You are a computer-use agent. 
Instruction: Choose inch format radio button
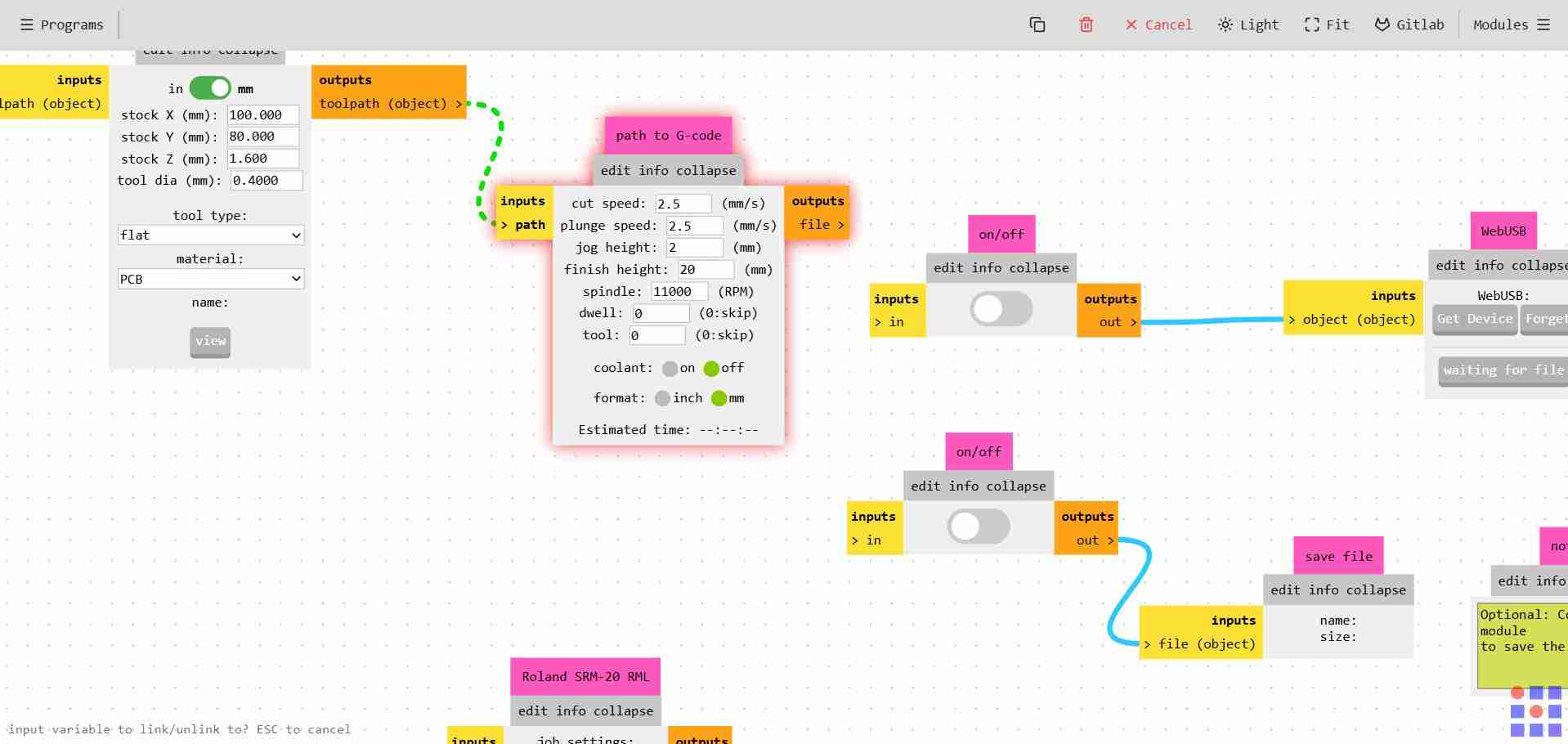click(663, 398)
